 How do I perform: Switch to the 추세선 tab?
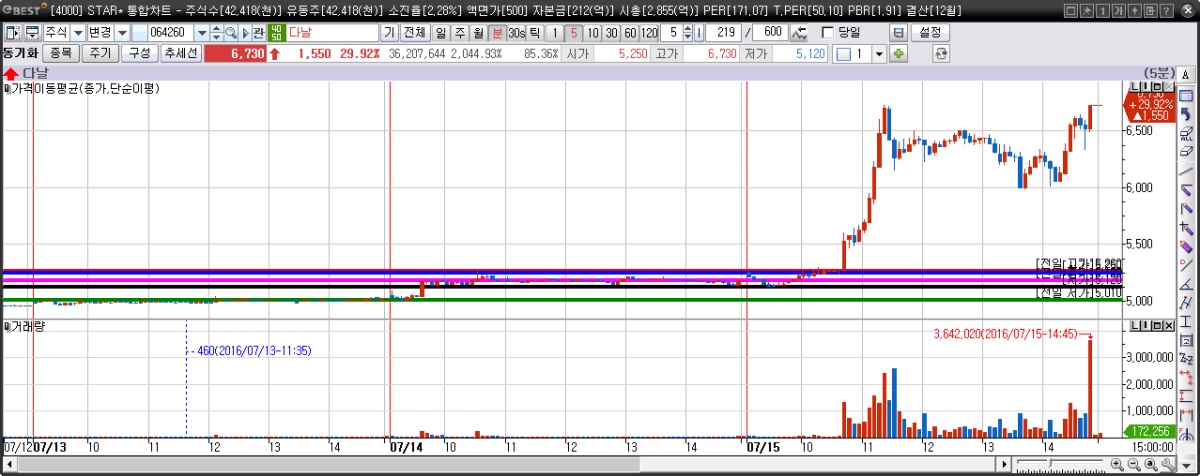pyautogui.click(x=179, y=53)
